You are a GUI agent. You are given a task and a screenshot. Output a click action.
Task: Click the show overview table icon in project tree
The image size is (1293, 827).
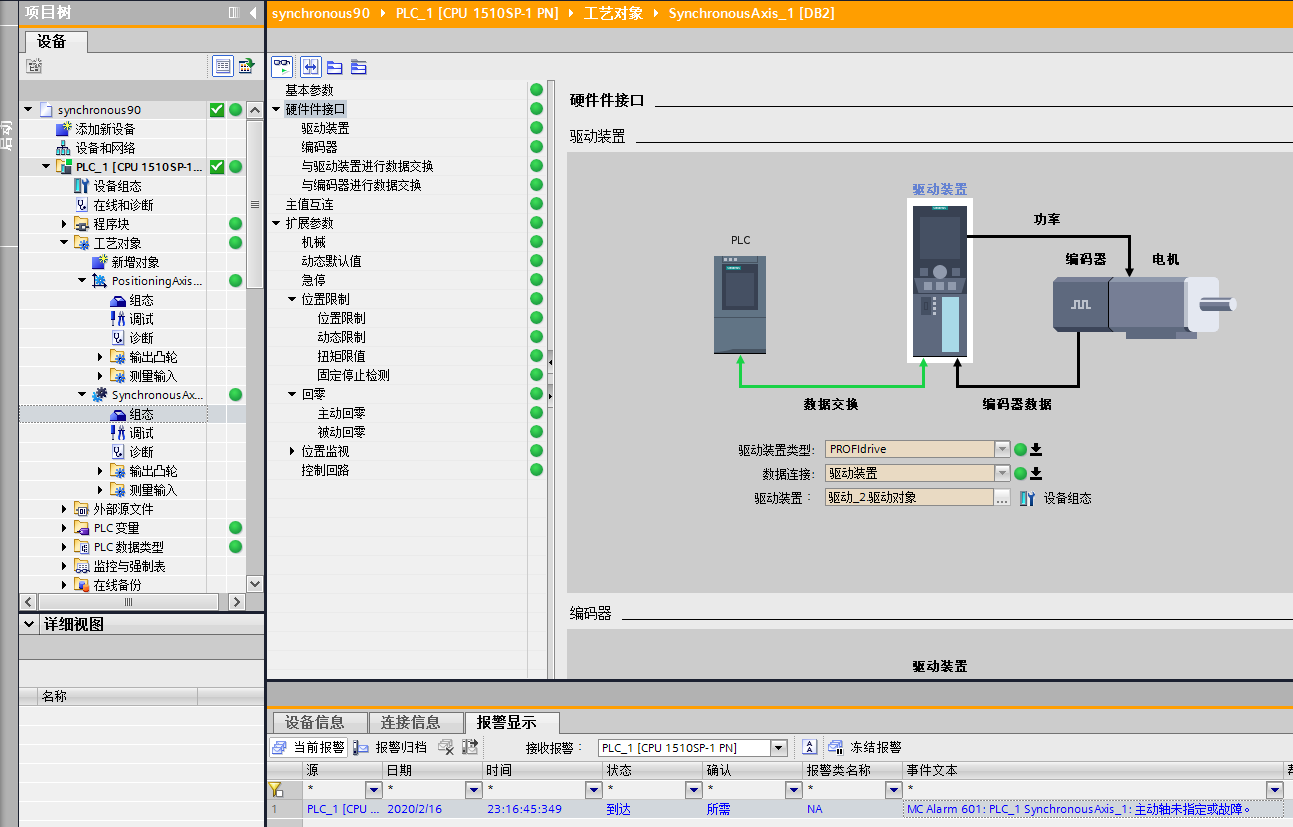tap(222, 66)
